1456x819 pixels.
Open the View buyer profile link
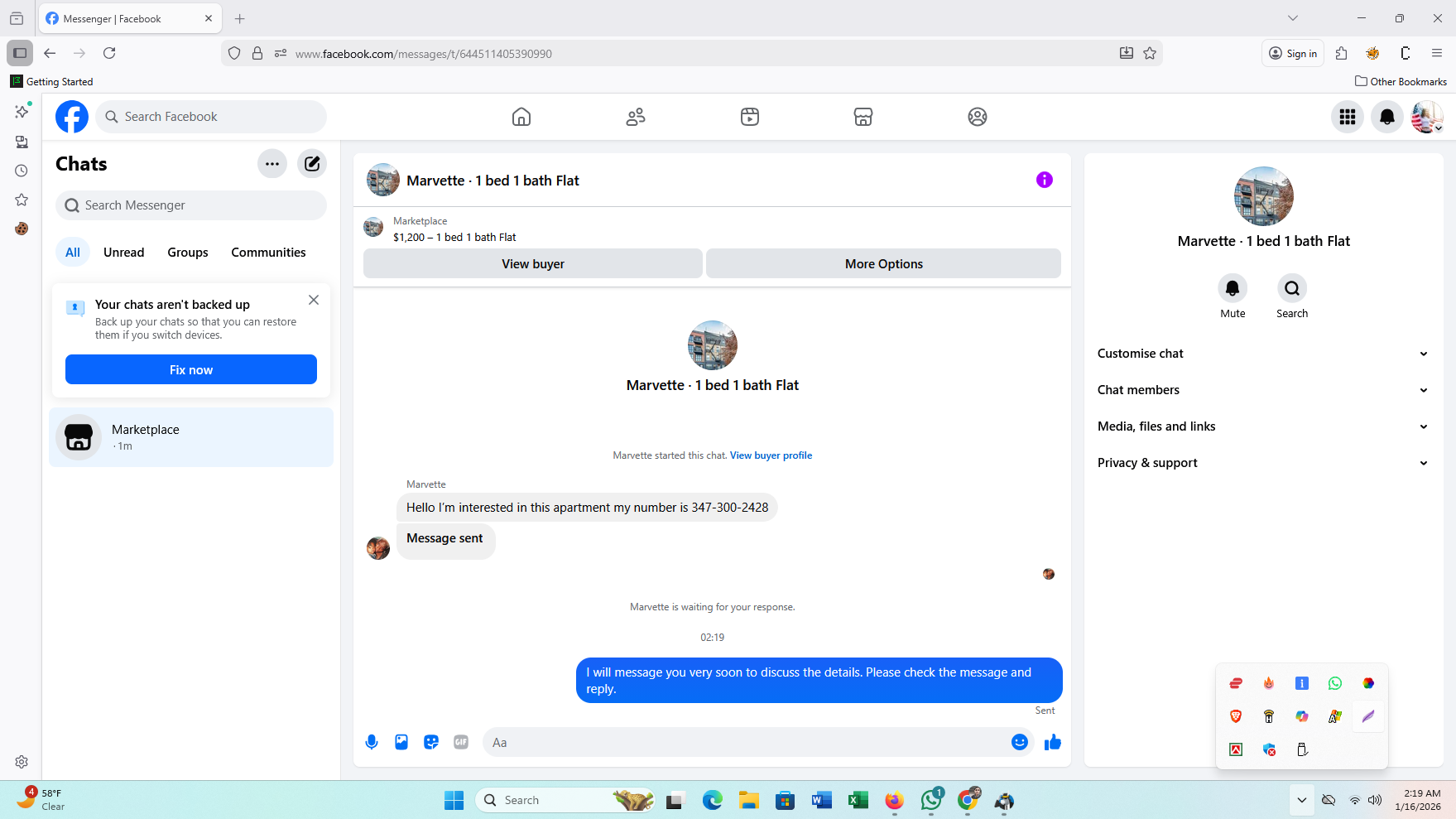771,455
